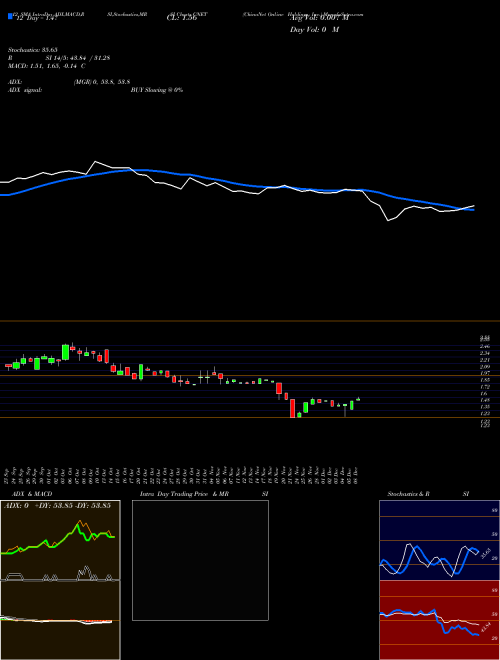This screenshot has height=660, width=500.
Task: Click the white price line peak in upper chart
Action: point(96,162)
